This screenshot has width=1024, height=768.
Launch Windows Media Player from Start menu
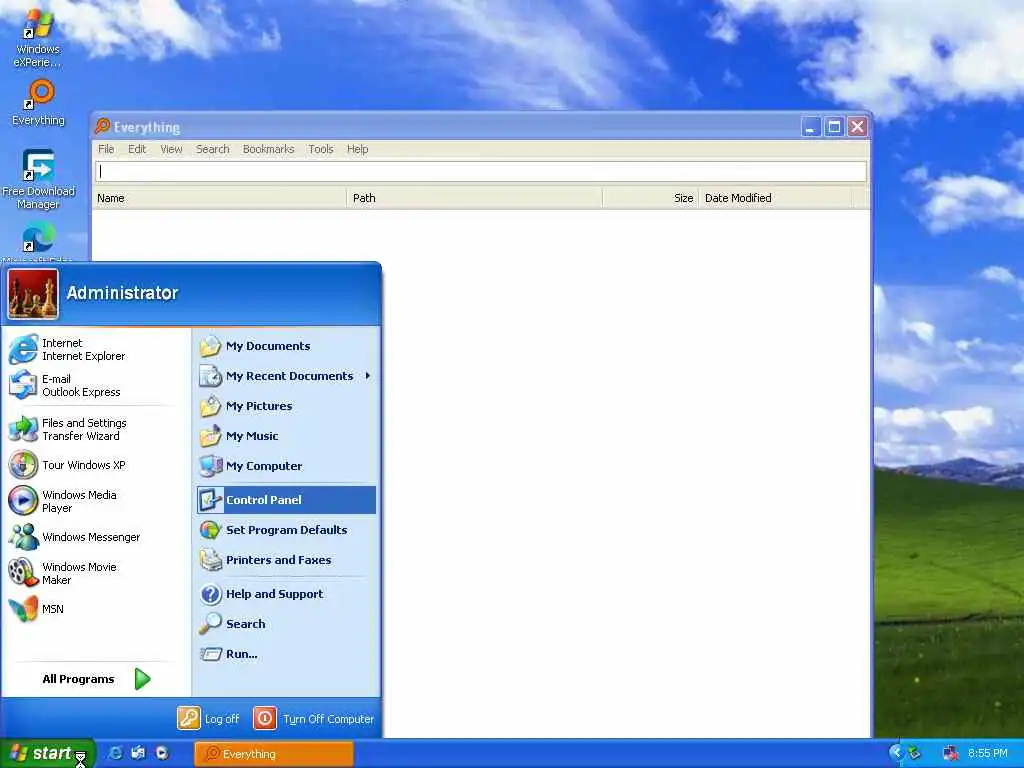pos(96,501)
